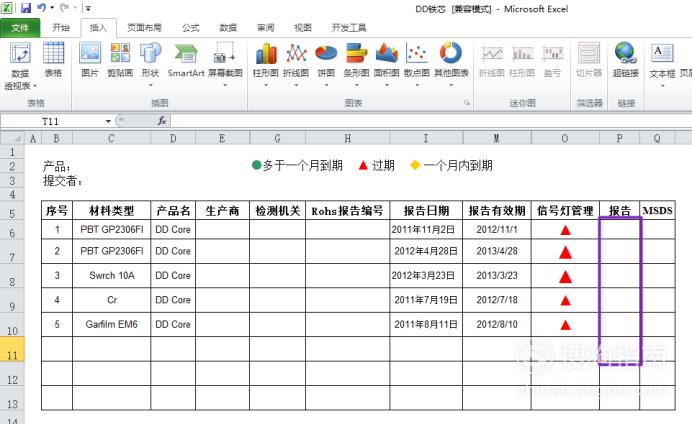Viewport: 692px width, 424px height.
Task: Click the MSDS header cell
Action: pyautogui.click(x=657, y=210)
